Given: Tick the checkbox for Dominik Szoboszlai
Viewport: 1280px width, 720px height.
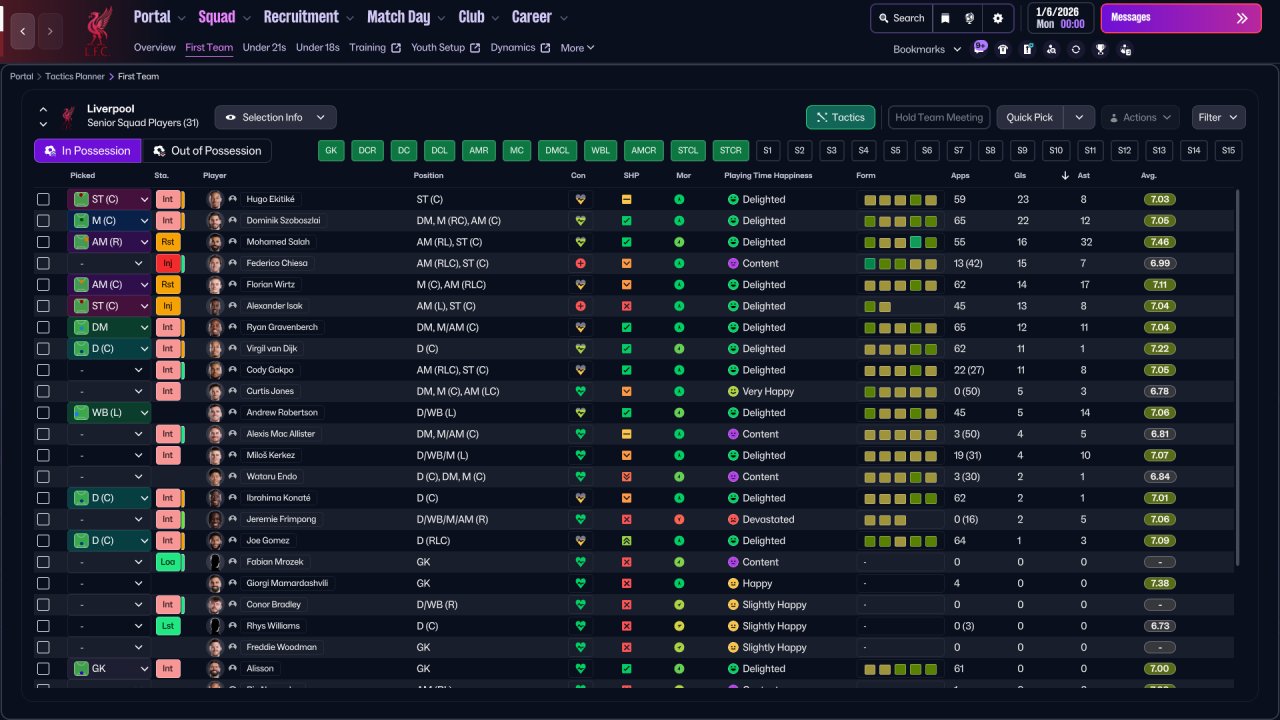Looking at the screenshot, I should [x=43, y=221].
